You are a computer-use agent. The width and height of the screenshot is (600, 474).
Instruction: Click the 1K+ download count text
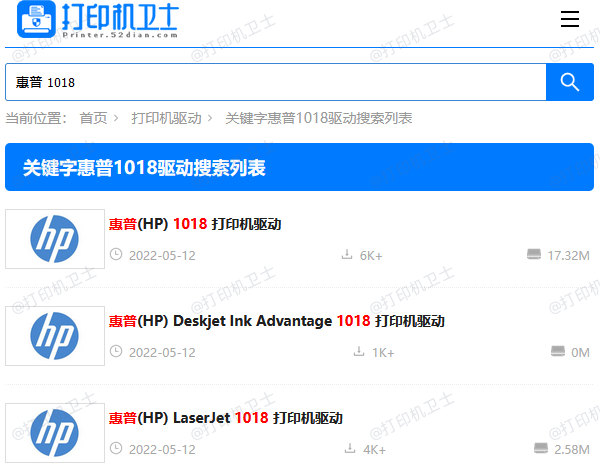383,353
